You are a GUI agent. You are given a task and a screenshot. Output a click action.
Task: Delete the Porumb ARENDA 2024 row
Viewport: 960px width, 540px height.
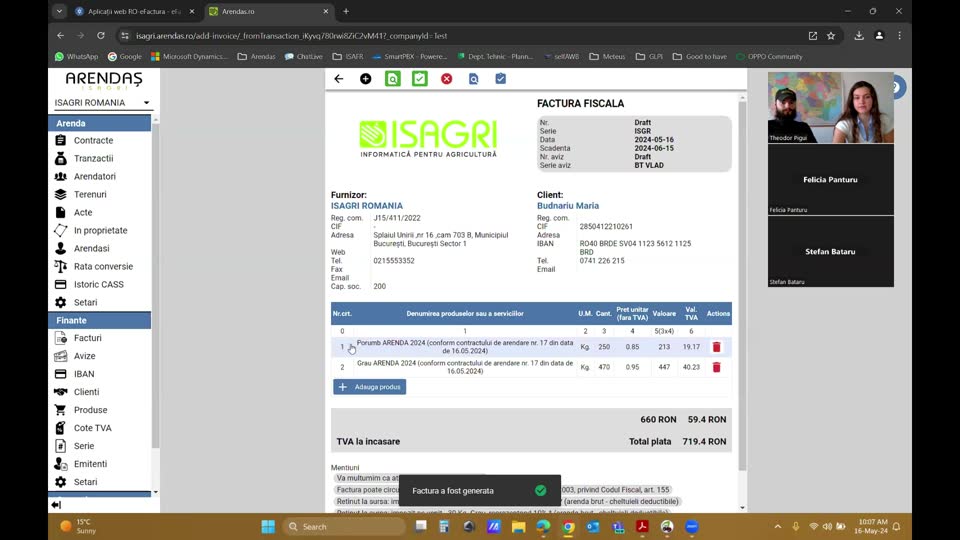716,347
